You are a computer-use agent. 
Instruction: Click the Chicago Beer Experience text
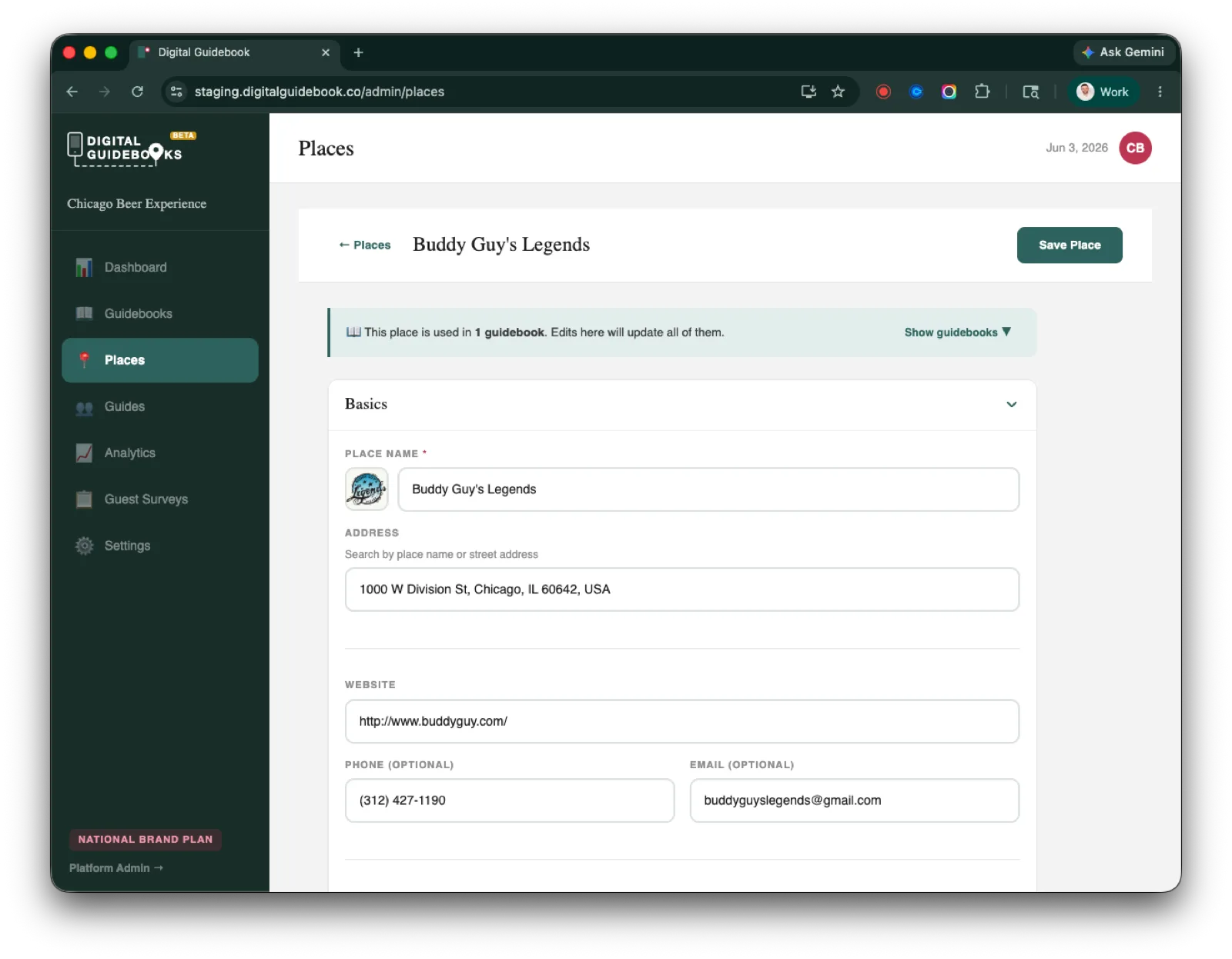click(136, 204)
